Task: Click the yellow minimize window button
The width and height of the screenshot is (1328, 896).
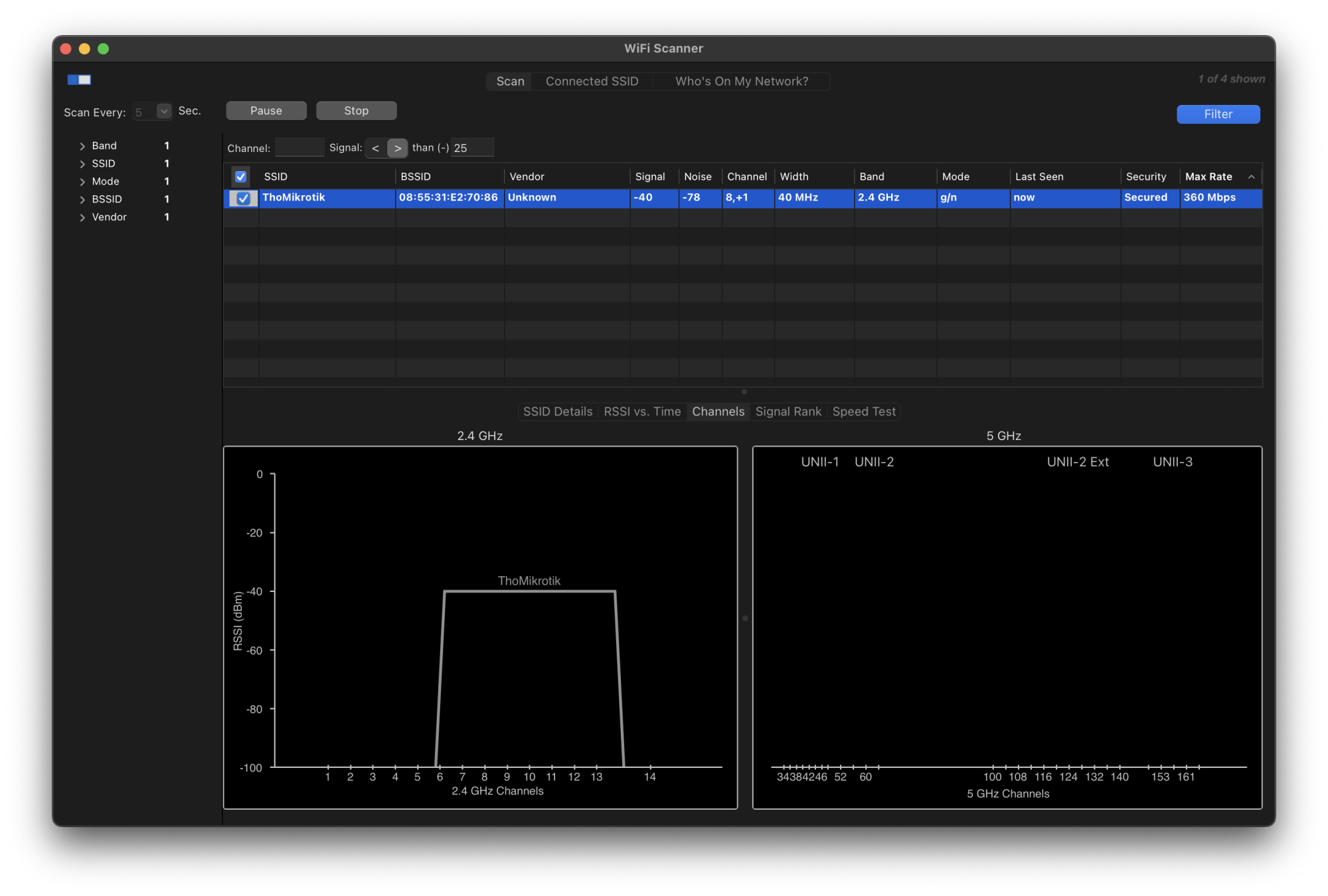Action: 84,48
